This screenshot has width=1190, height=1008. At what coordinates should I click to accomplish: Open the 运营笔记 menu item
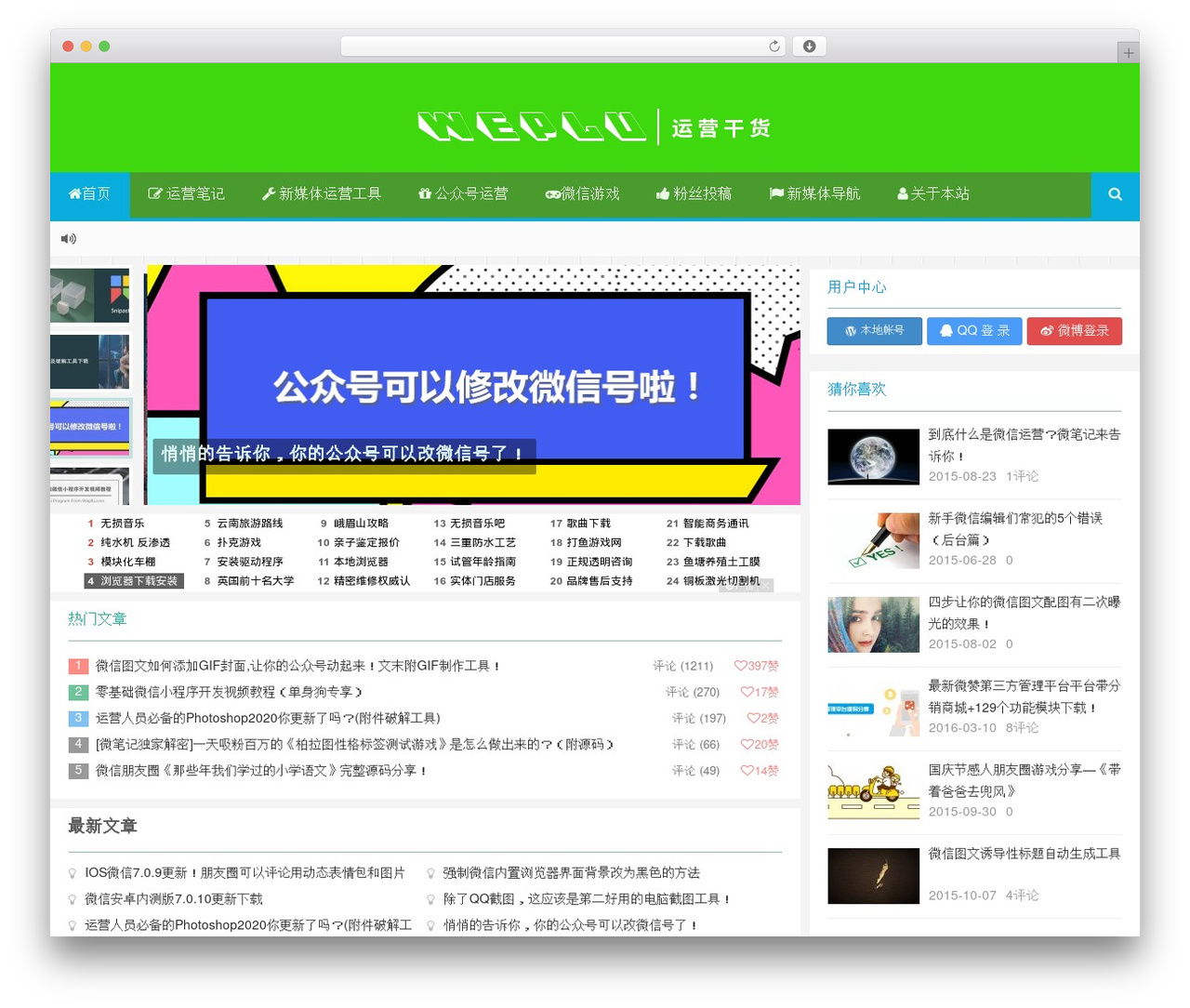pyautogui.click(x=186, y=193)
